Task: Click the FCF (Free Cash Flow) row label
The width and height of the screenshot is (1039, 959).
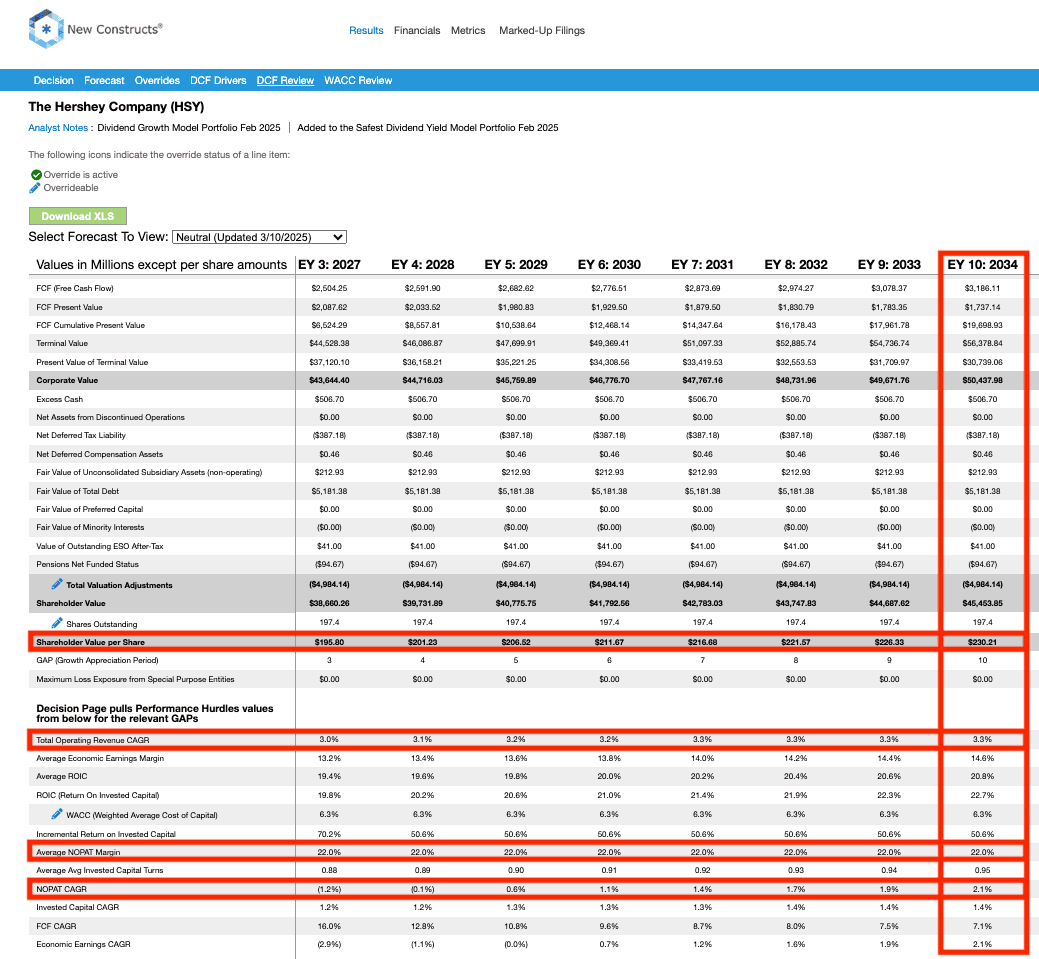Action: click(75, 288)
